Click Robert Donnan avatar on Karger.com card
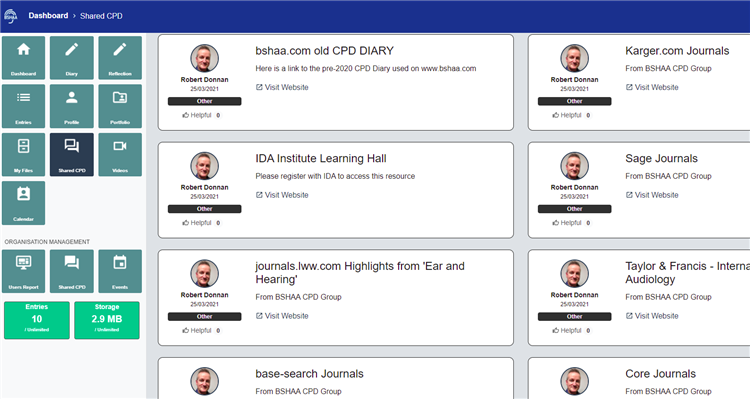The image size is (750, 399). [x=574, y=58]
